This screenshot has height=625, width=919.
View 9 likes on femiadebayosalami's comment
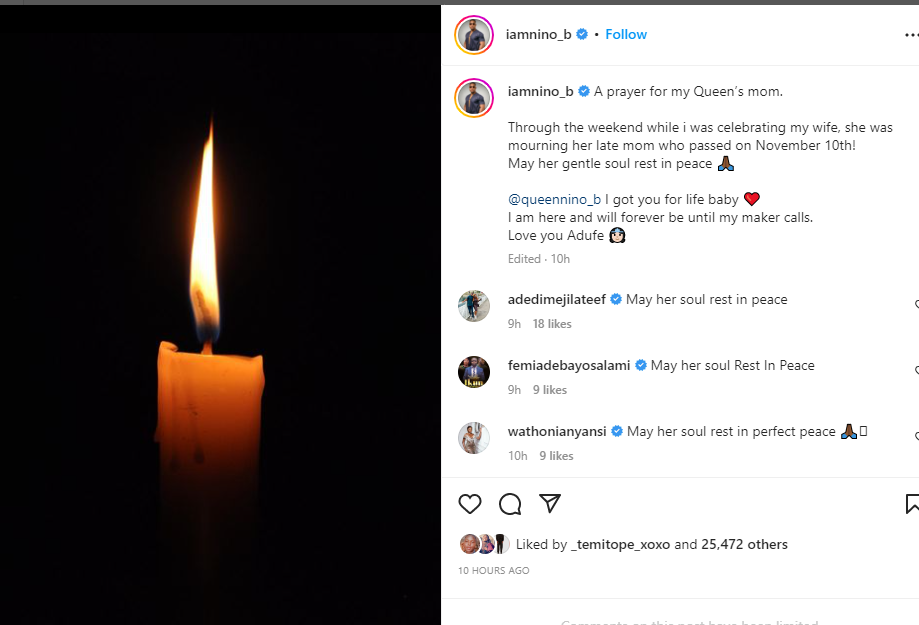(x=549, y=390)
